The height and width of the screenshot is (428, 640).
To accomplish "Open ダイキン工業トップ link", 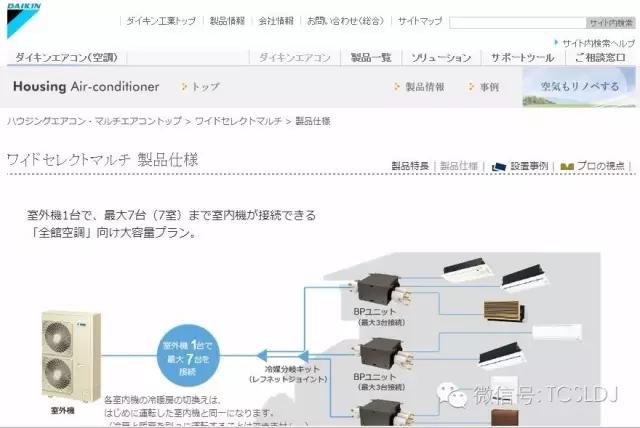I will click(161, 21).
